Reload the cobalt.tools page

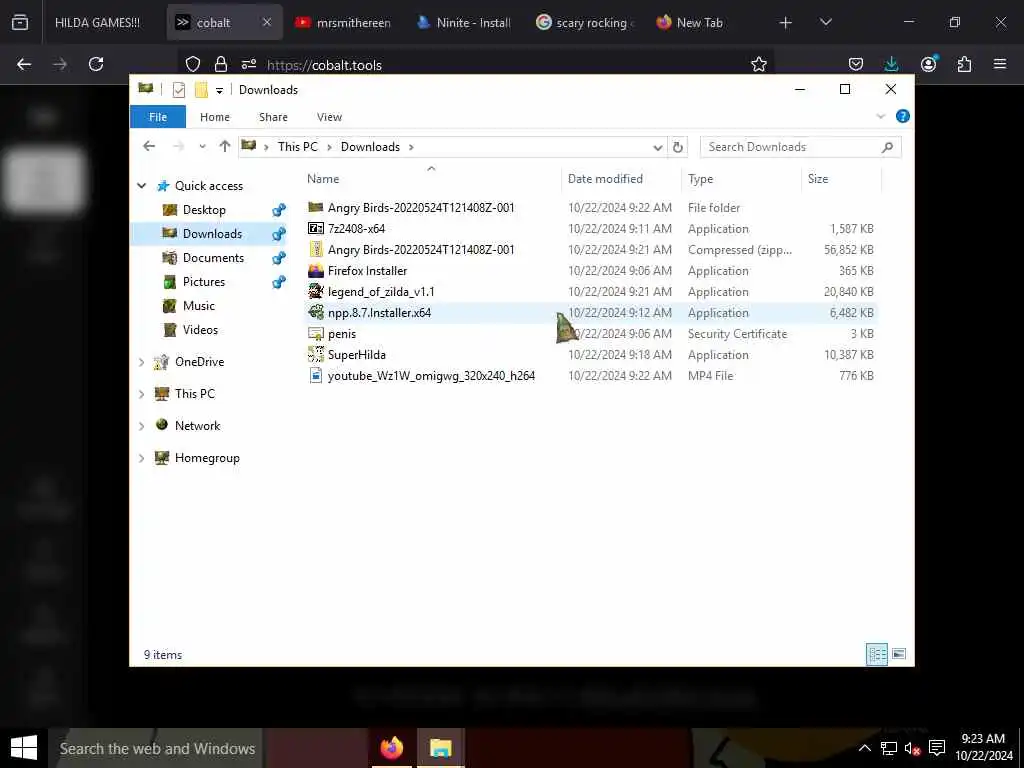pos(96,64)
